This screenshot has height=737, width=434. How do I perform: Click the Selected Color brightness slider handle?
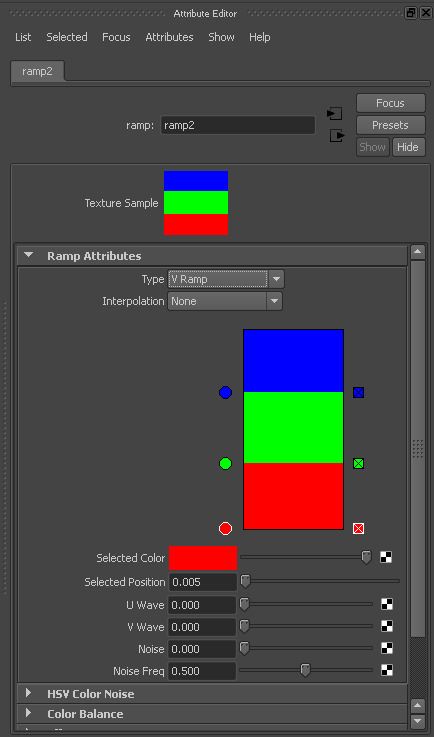click(x=366, y=557)
